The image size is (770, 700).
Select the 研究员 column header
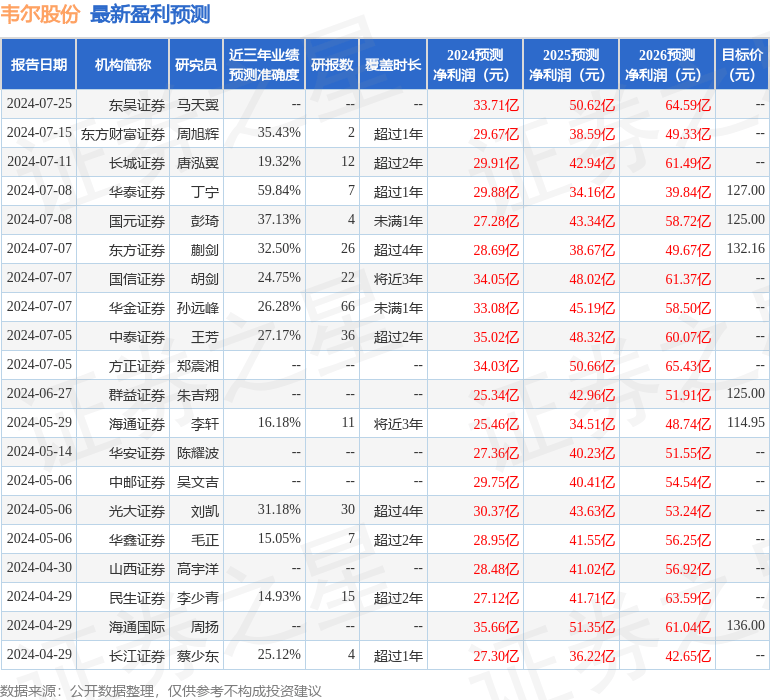pyautogui.click(x=196, y=64)
